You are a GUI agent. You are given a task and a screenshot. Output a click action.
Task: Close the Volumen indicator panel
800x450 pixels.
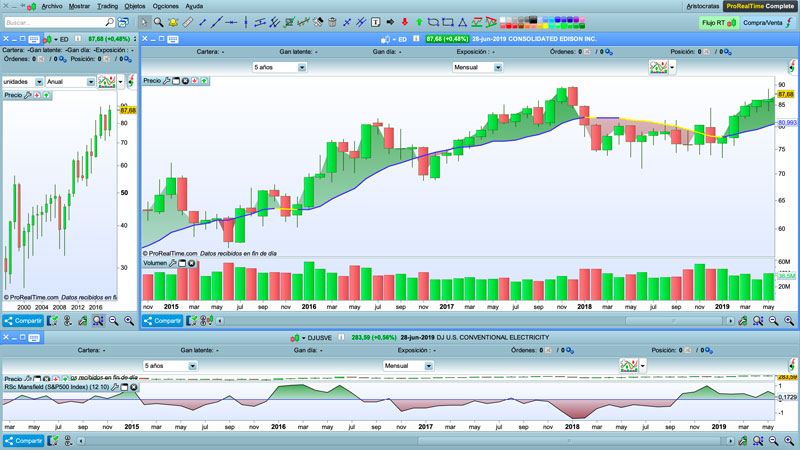click(191, 263)
